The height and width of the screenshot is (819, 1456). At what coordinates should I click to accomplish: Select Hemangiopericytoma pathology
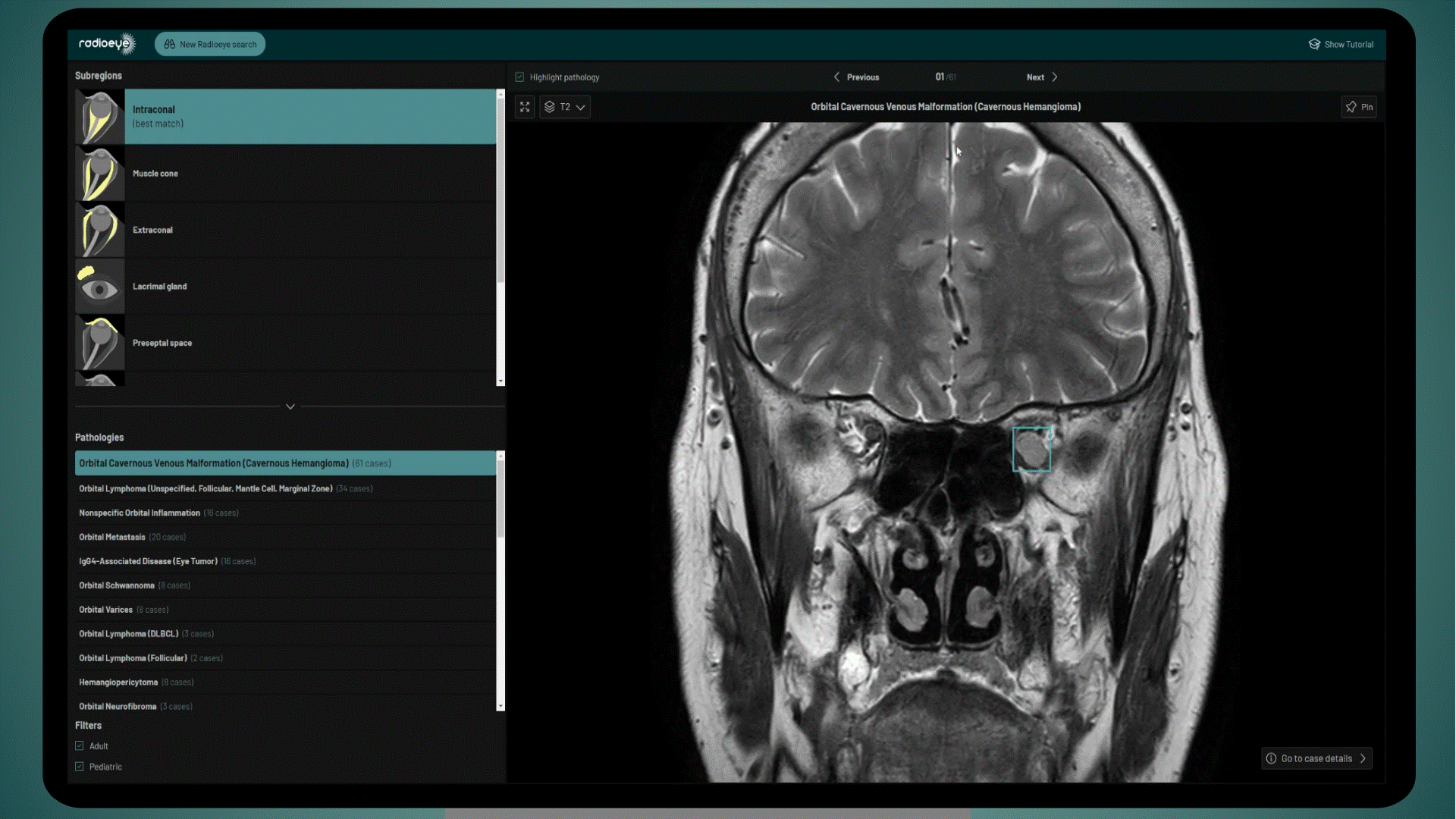[286, 682]
